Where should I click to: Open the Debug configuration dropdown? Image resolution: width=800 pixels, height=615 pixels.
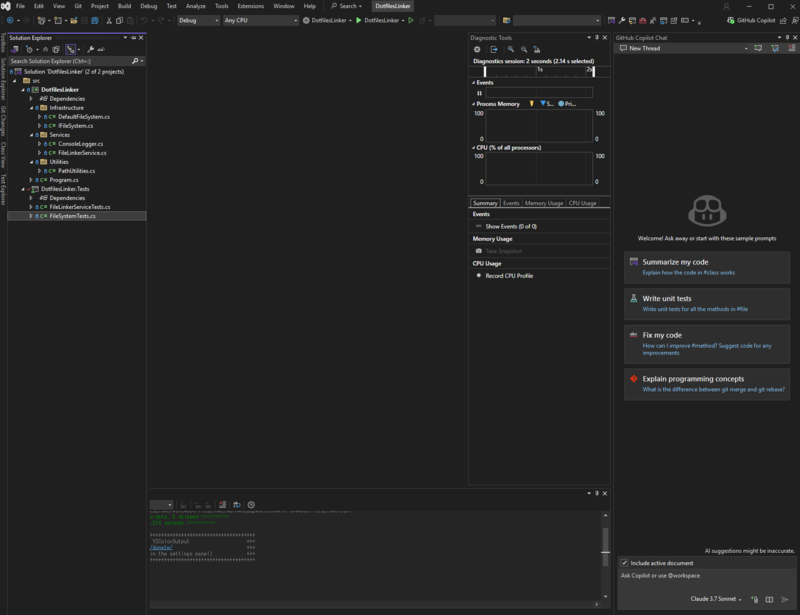(x=198, y=20)
